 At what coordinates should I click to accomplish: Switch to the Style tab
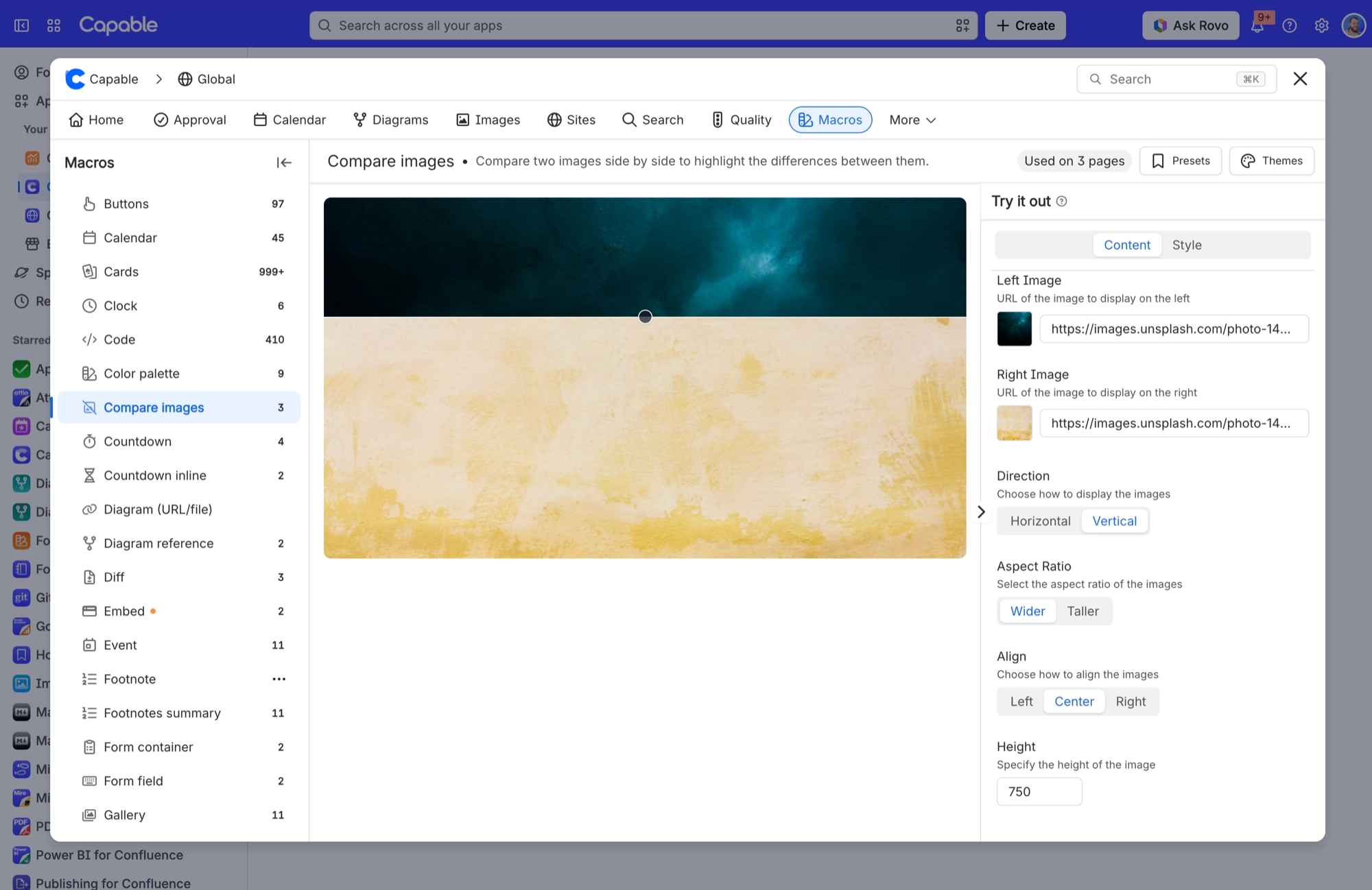(1187, 245)
